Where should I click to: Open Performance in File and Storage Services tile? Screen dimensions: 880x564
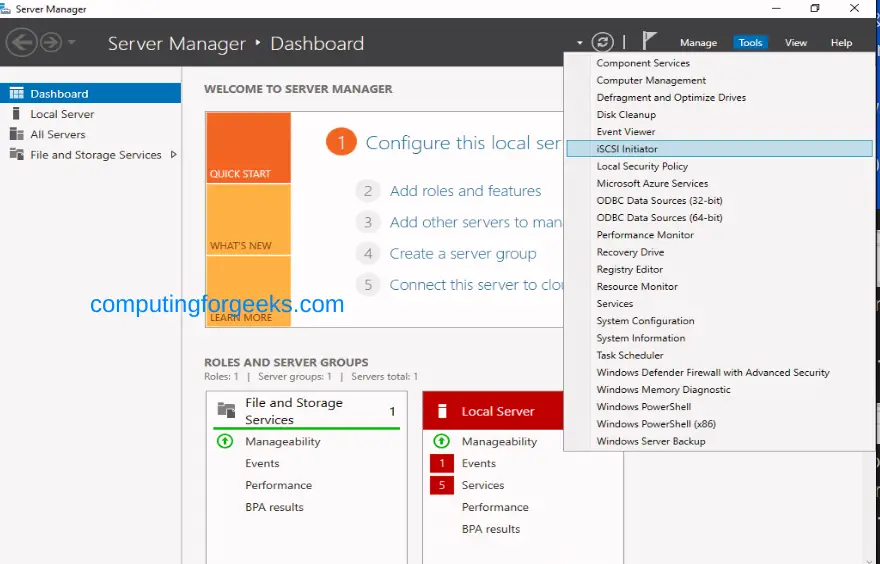278,485
